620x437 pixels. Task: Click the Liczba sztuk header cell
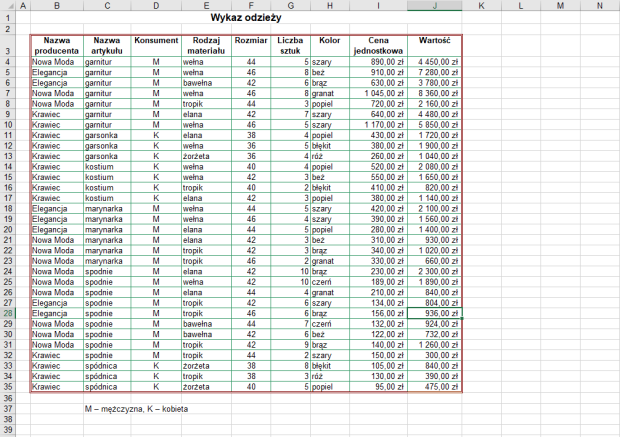click(x=290, y=45)
